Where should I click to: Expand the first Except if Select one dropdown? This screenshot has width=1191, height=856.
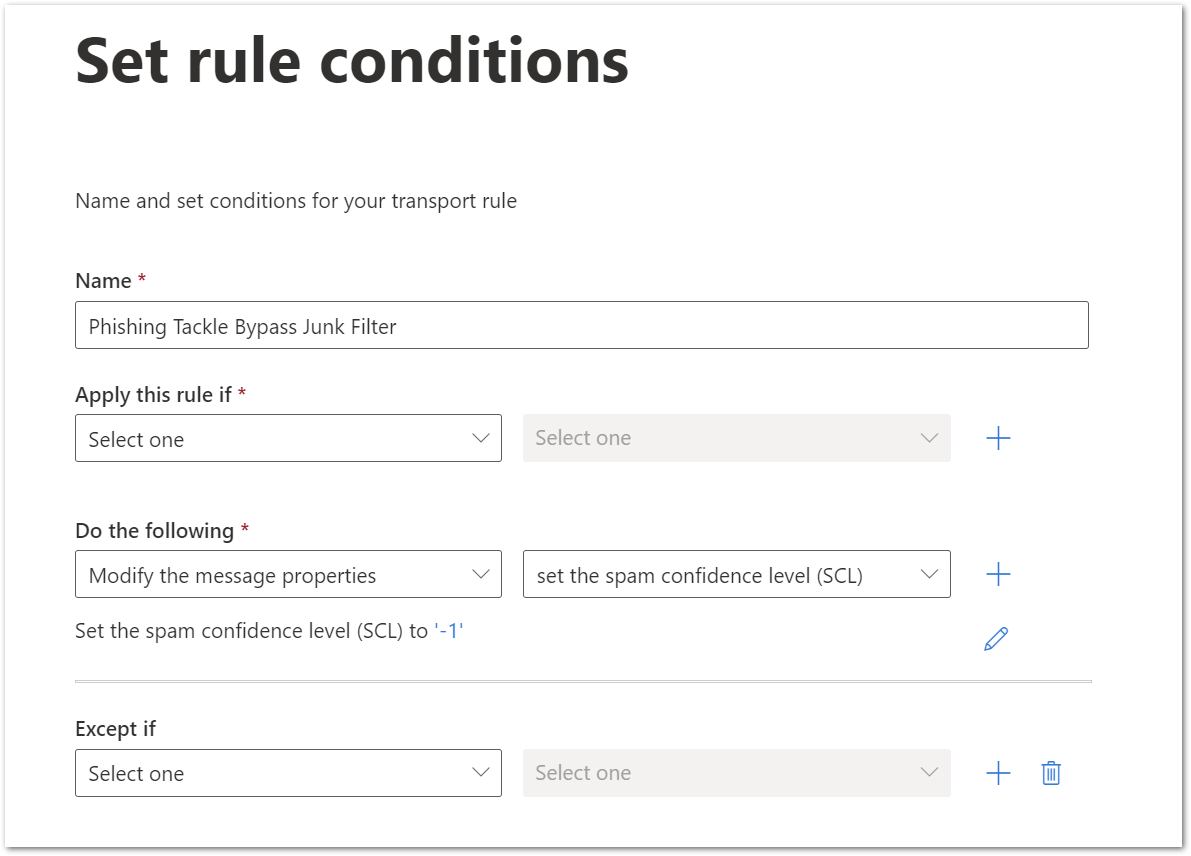(x=289, y=773)
